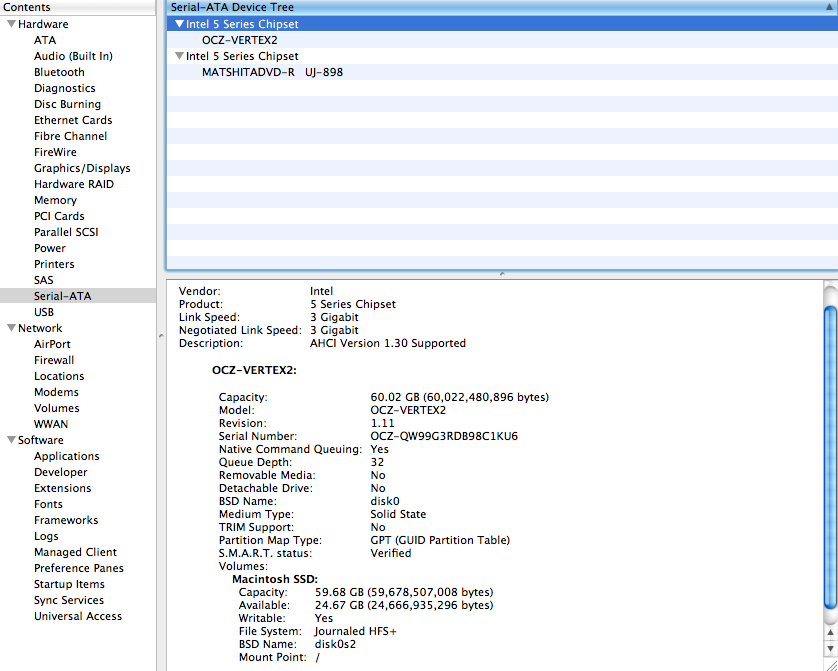The image size is (838, 671).
Task: Click the 'Solid State' medium type value
Action: click(x=398, y=514)
